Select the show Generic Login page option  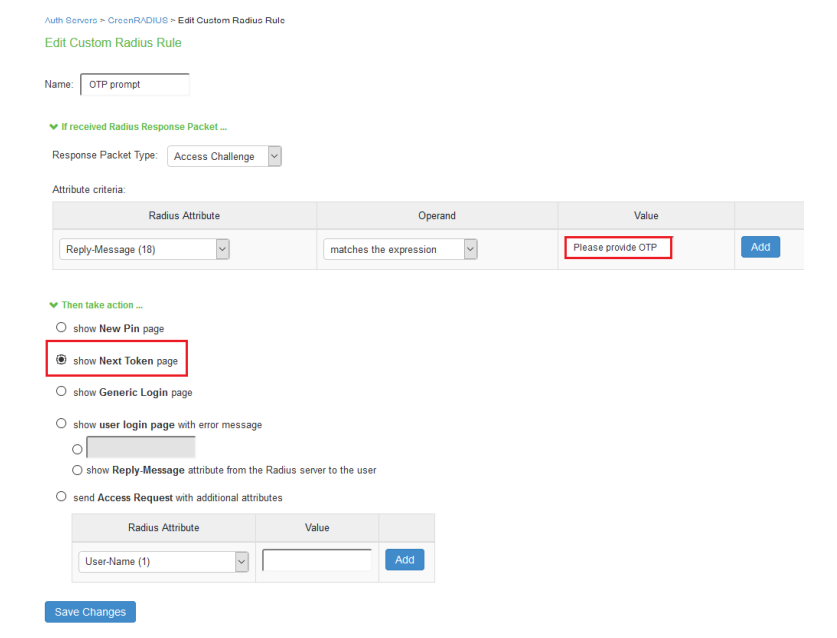point(62,392)
